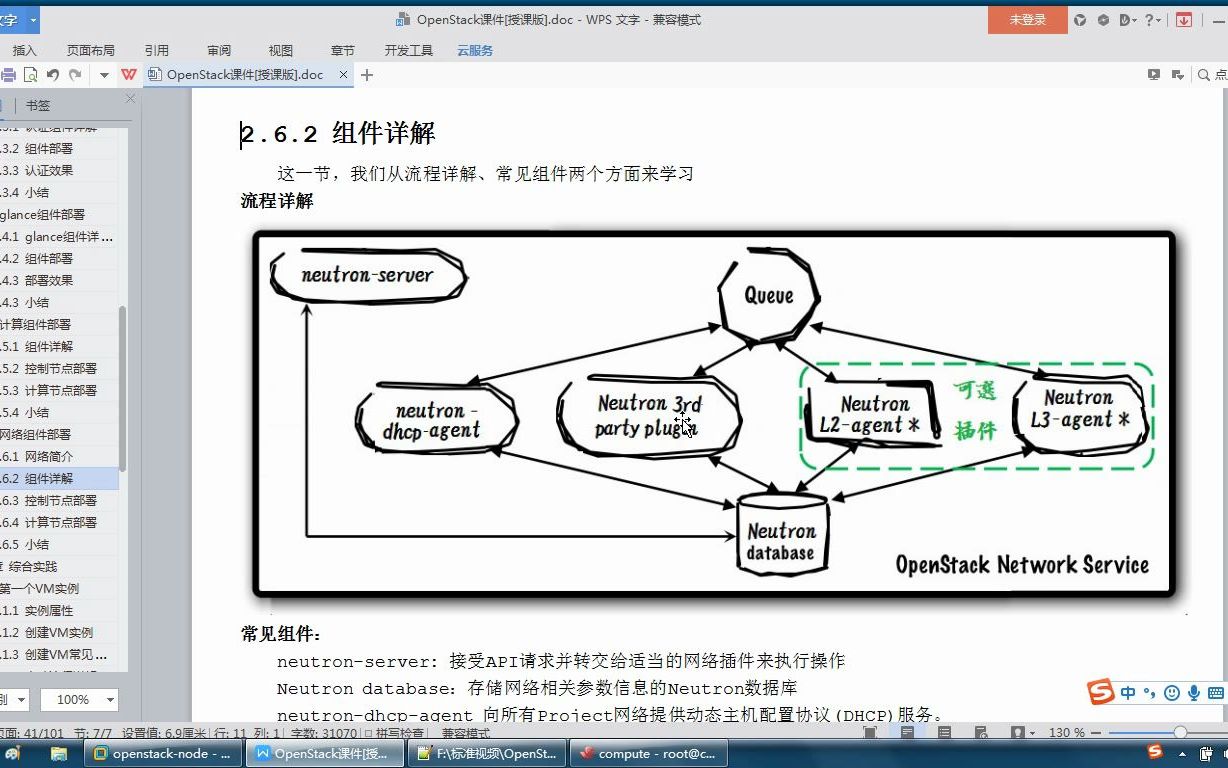Open openstack-node taskbar window
The width and height of the screenshot is (1228, 768).
161,754
